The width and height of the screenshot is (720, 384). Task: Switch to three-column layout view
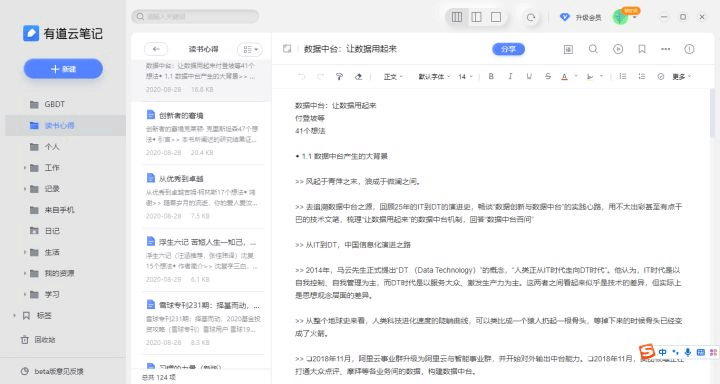[x=457, y=17]
